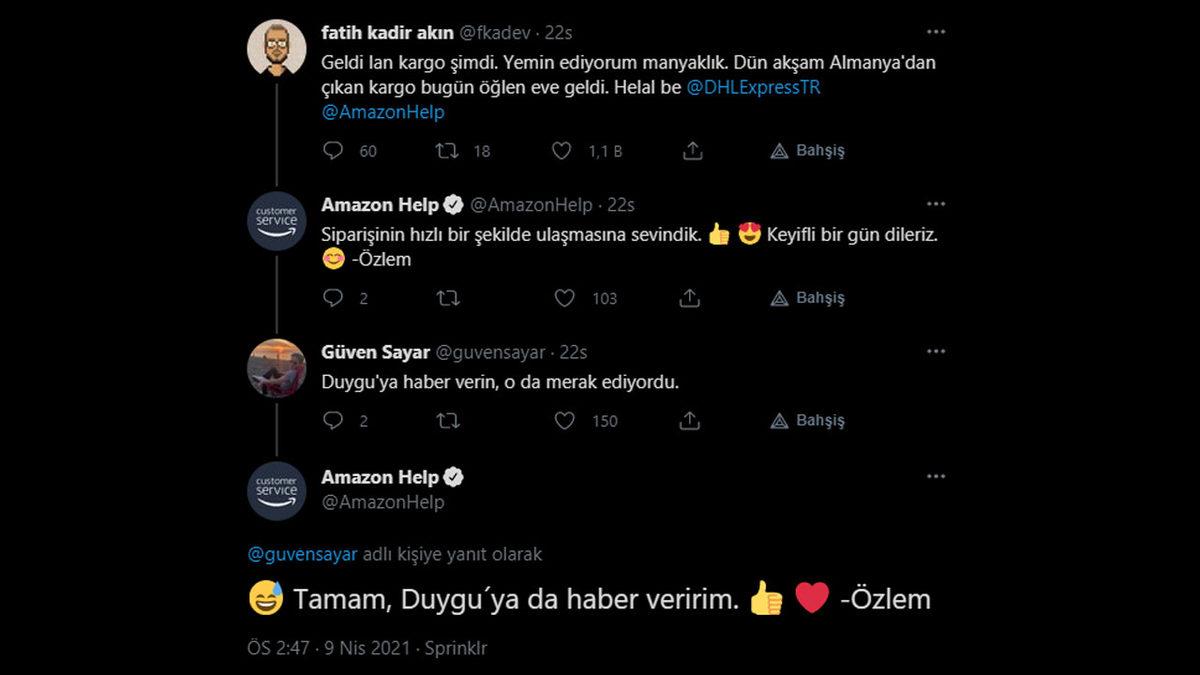The height and width of the screenshot is (675, 1200).
Task: Open more options on Amazon Help's first reply
Action: pyautogui.click(x=936, y=202)
